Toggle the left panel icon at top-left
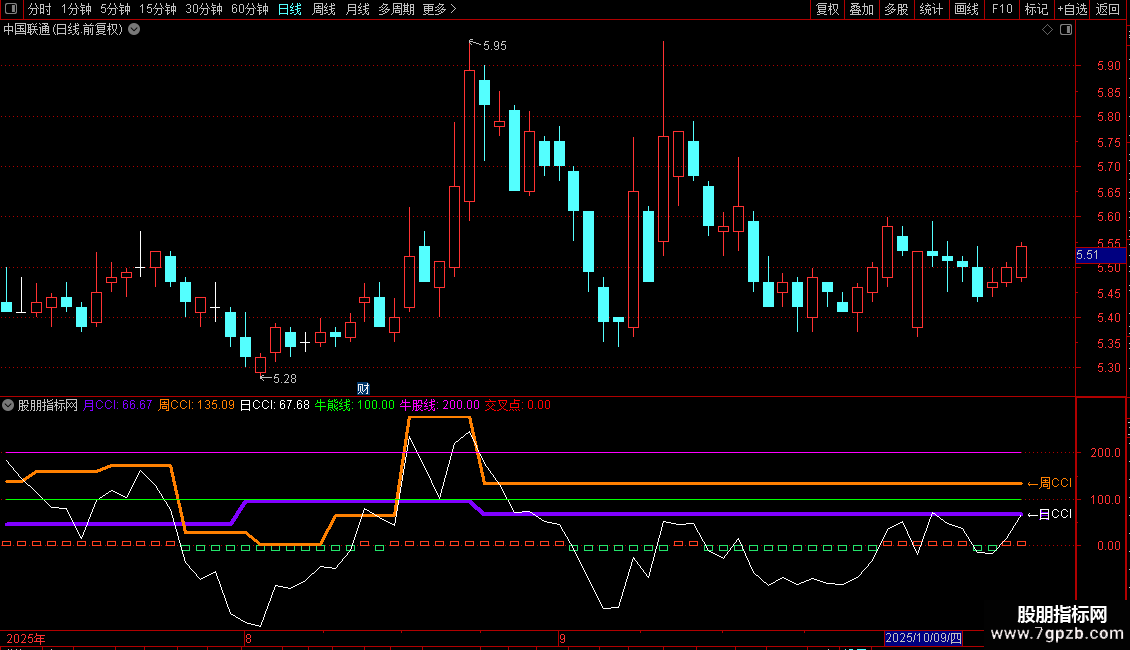 pyautogui.click(x=11, y=9)
